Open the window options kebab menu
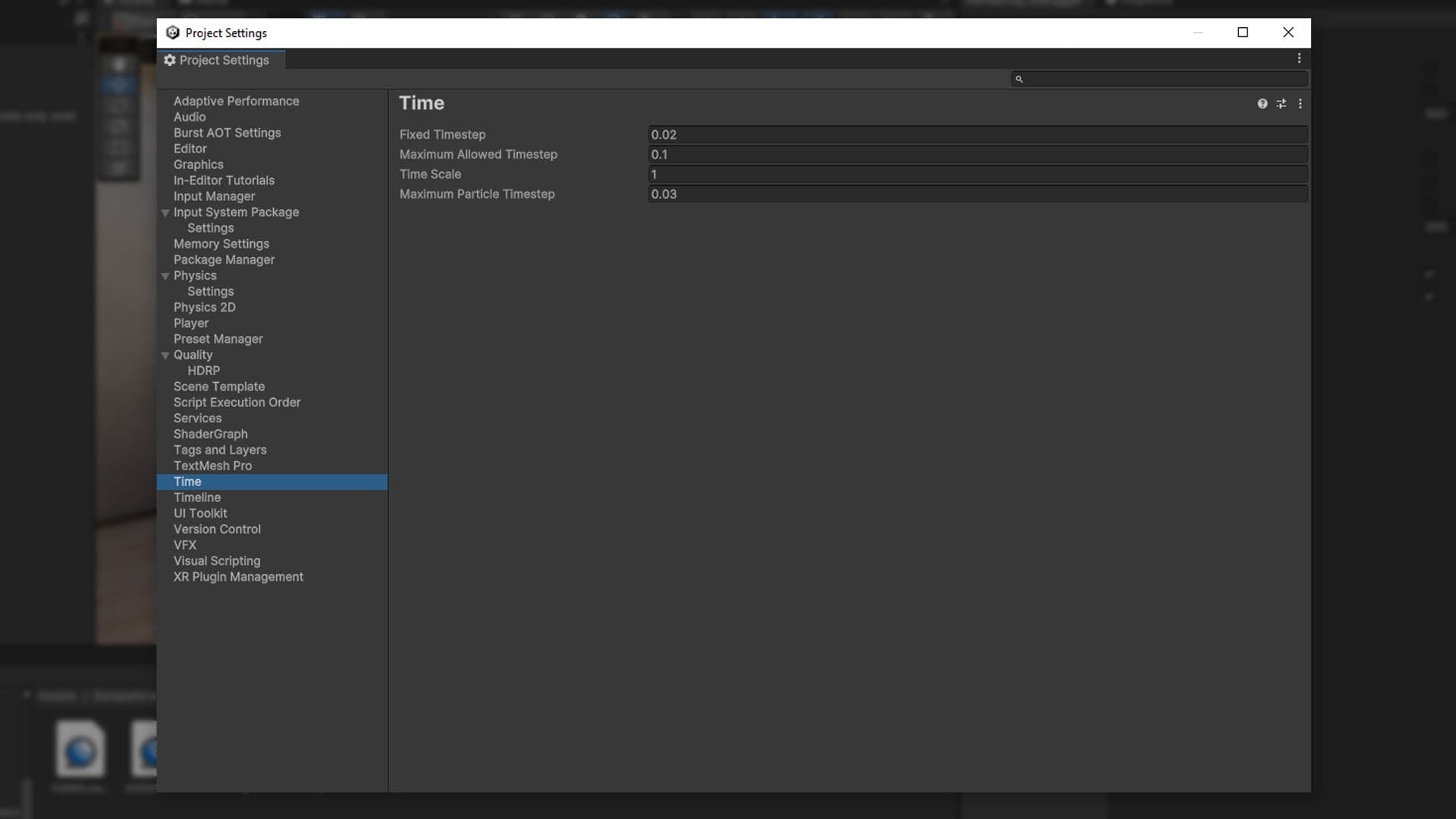The height and width of the screenshot is (819, 1456). click(x=1298, y=58)
